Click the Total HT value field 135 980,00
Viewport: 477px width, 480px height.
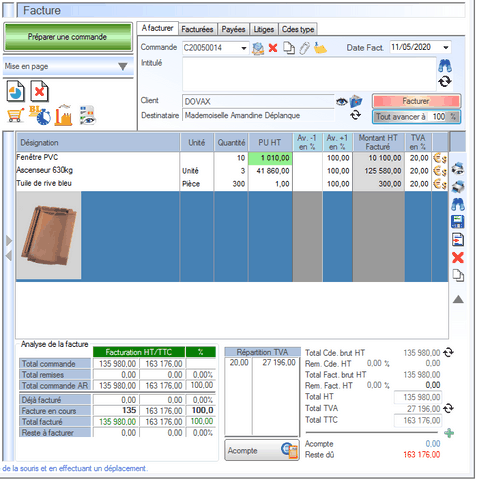pyautogui.click(x=418, y=397)
